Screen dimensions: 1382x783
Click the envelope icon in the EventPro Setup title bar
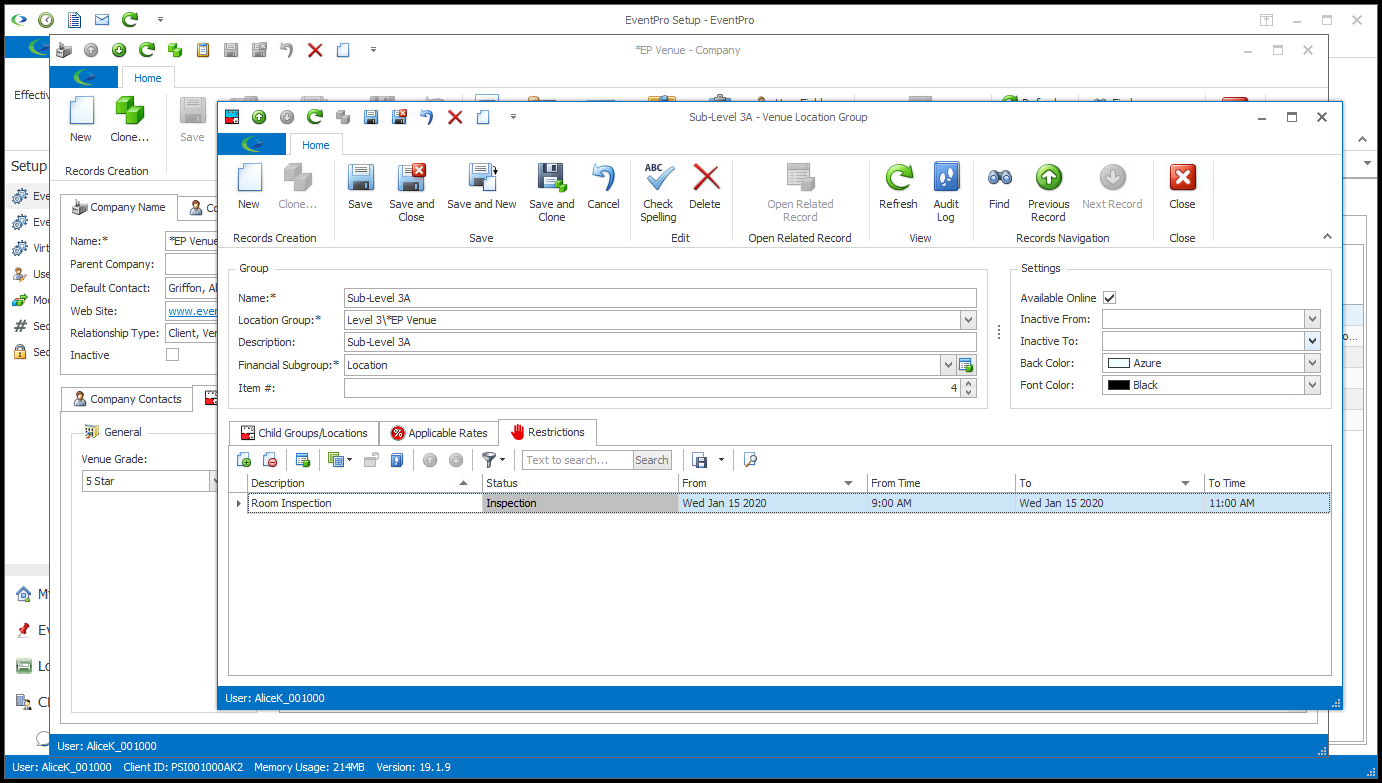(102, 19)
